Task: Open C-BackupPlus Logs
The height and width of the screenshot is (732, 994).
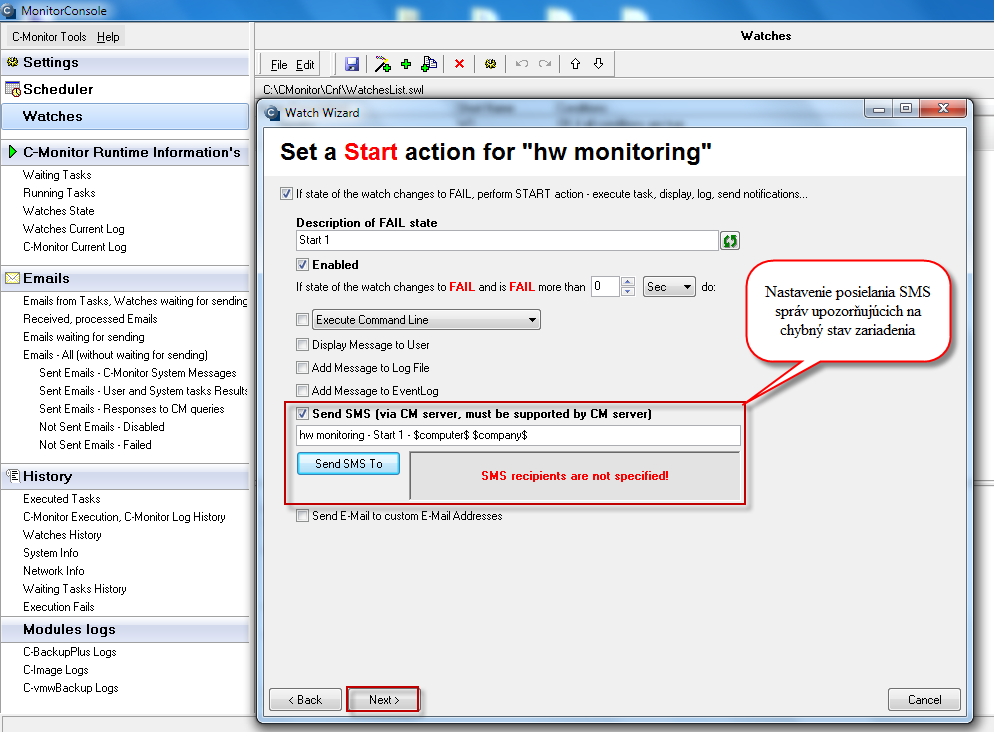Action: pyautogui.click(x=70, y=652)
